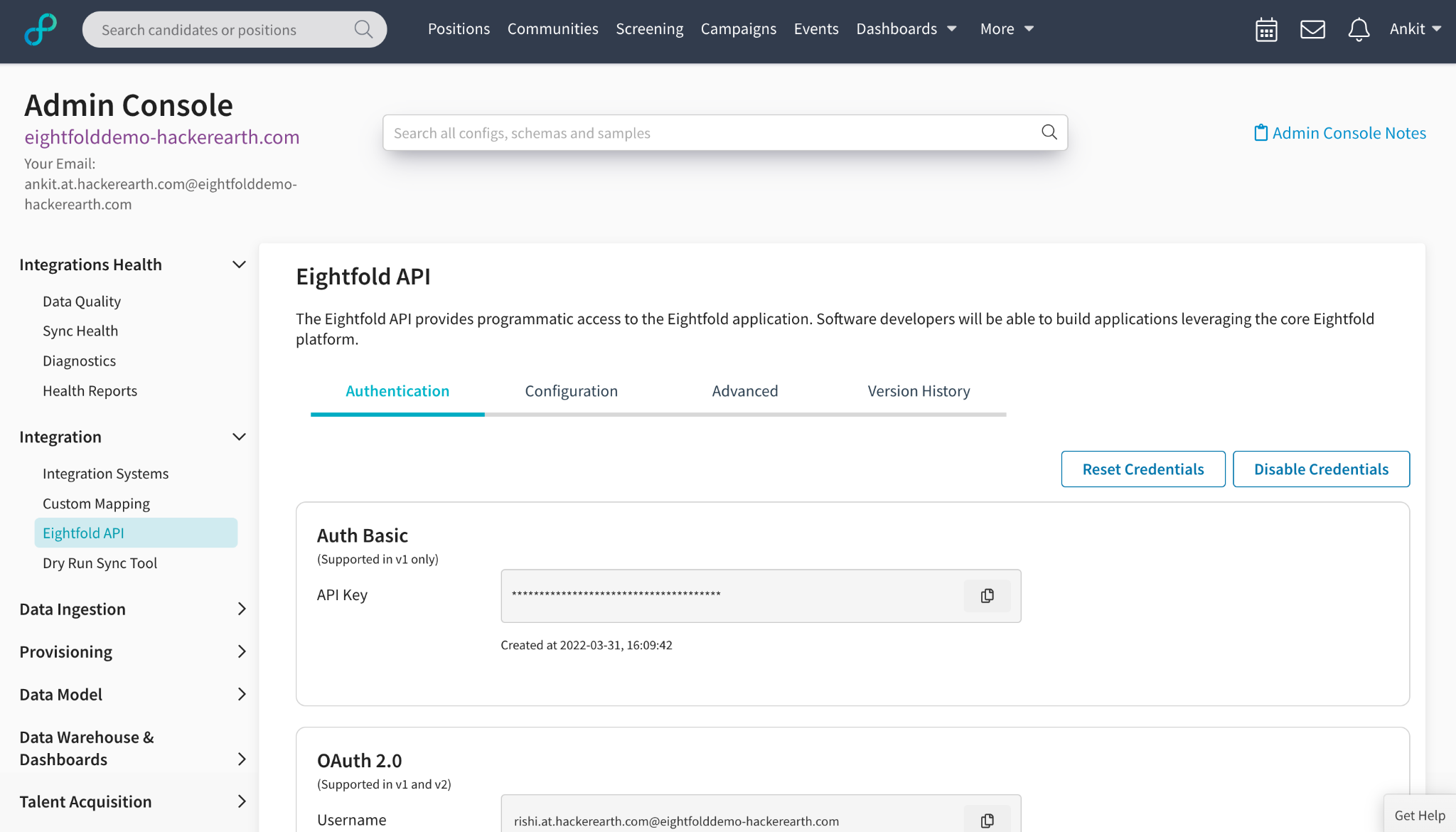Switch to the Configuration tab
The width and height of the screenshot is (1456, 832).
coord(571,391)
